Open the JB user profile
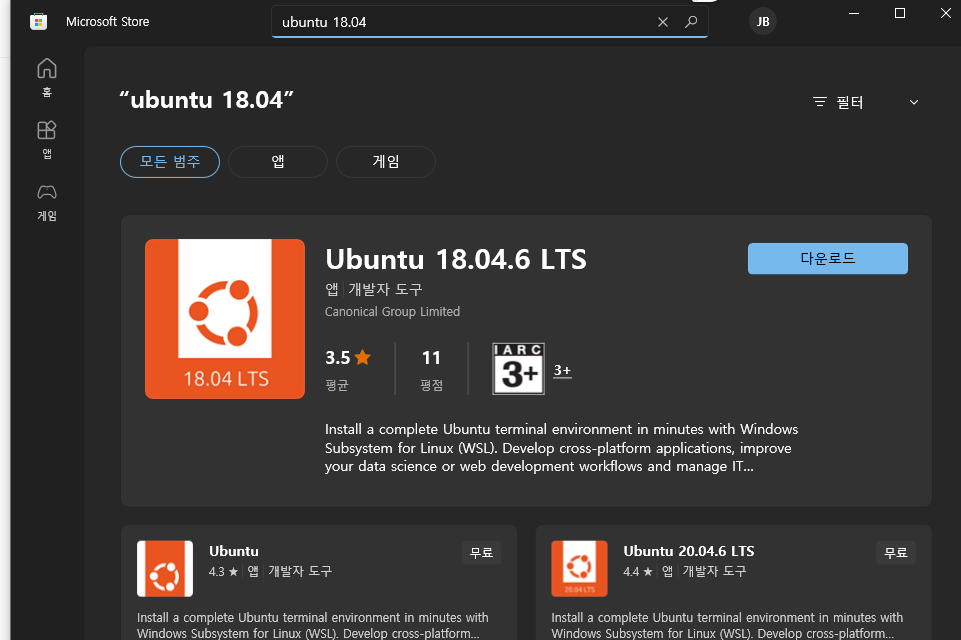The width and height of the screenshot is (961, 640). click(762, 22)
